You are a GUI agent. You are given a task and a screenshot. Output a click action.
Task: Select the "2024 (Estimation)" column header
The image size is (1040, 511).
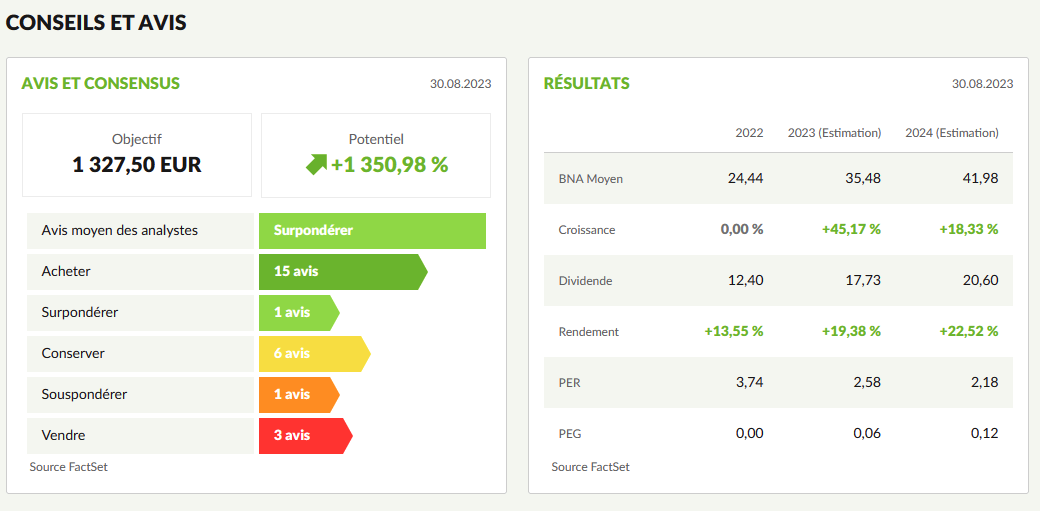pos(951,133)
